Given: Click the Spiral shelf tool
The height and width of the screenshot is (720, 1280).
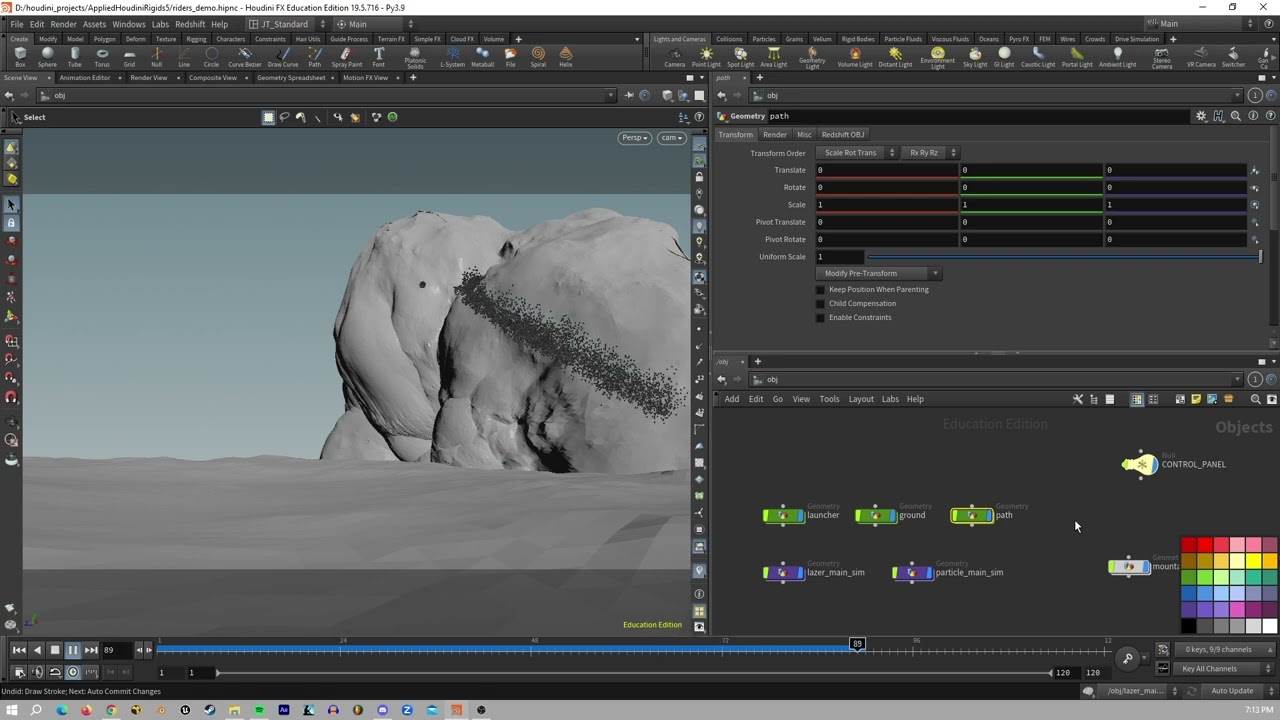Looking at the screenshot, I should pos(538,57).
